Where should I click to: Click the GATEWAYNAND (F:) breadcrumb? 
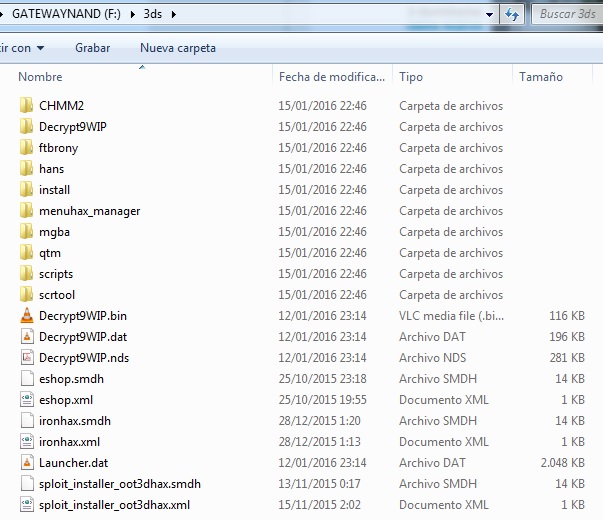coord(66,14)
